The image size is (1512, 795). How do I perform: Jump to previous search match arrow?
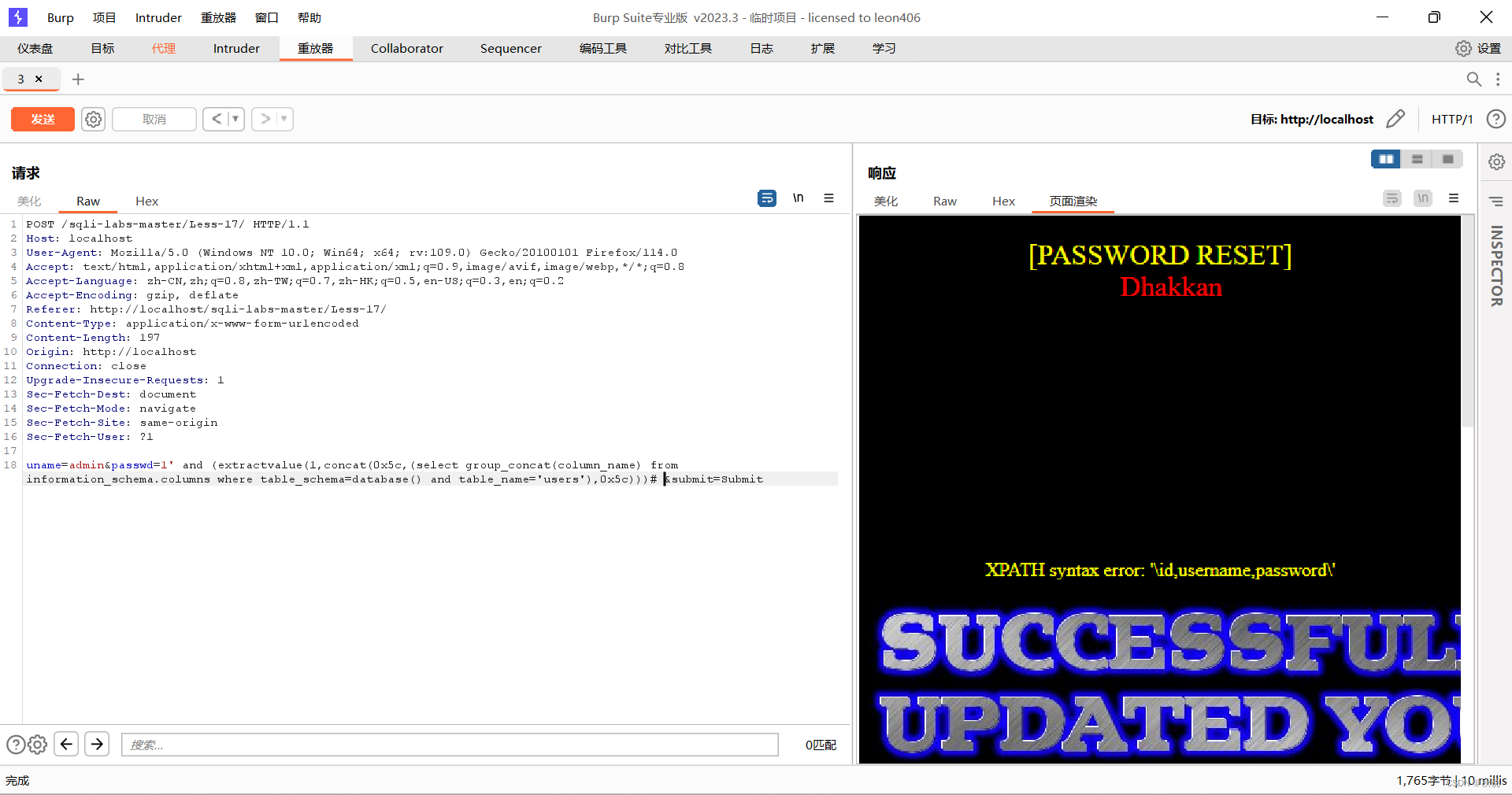tap(66, 744)
